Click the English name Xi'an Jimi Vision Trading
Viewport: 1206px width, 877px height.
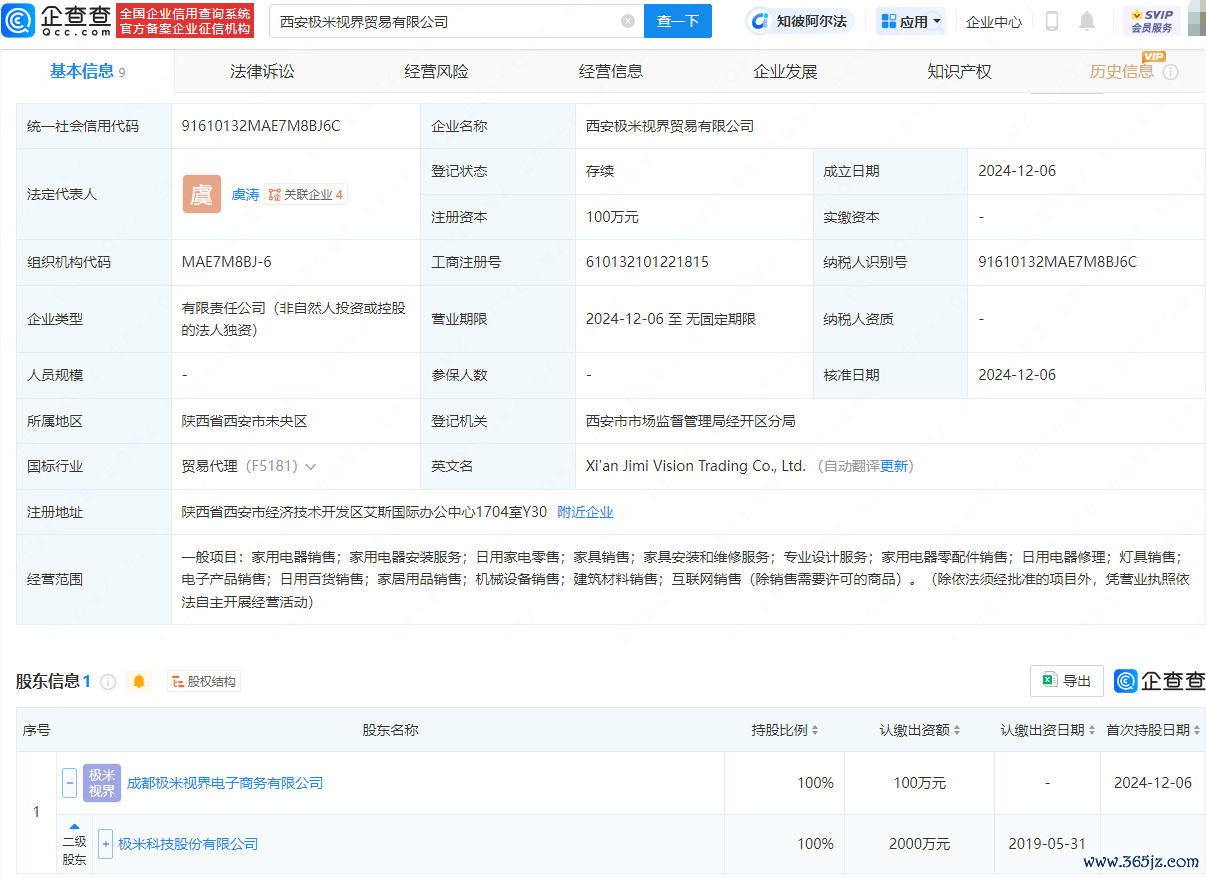click(695, 466)
